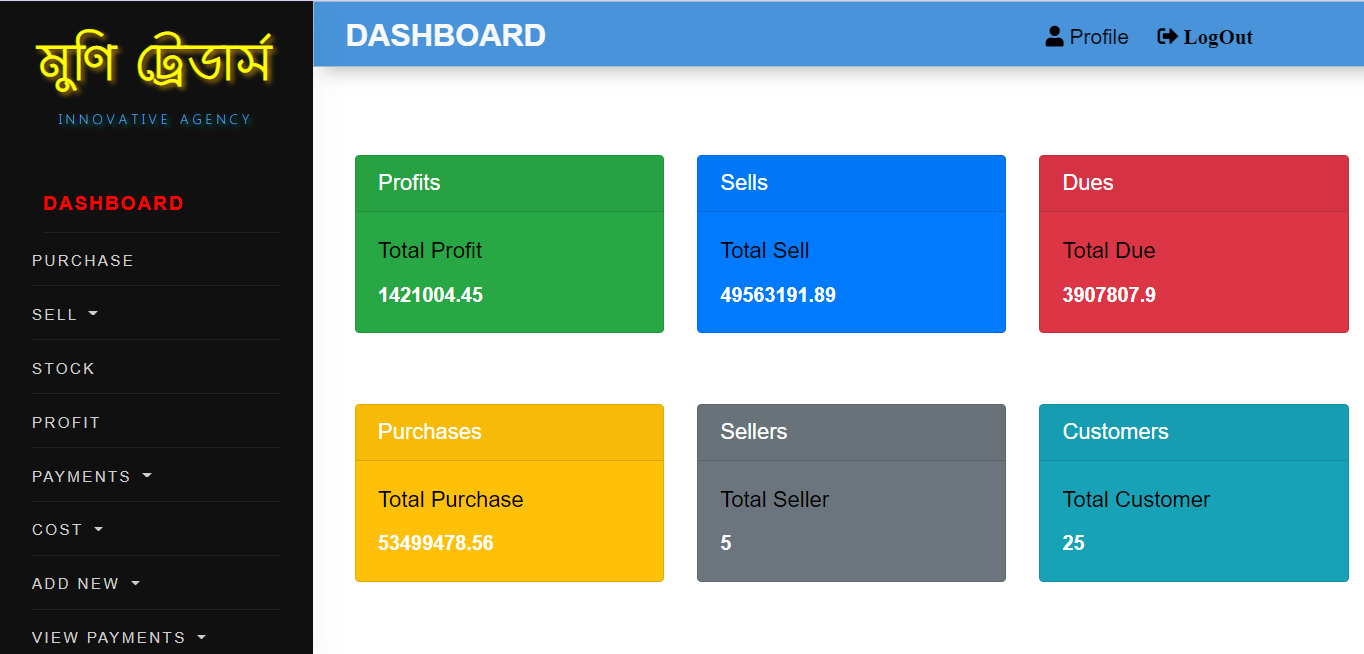Expand the VIEW PAYMENTS dropdown
This screenshot has height=654, width=1364.
[118, 636]
